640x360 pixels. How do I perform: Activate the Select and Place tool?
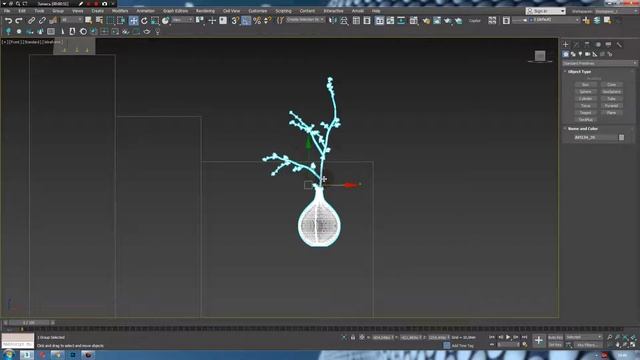coord(165,20)
